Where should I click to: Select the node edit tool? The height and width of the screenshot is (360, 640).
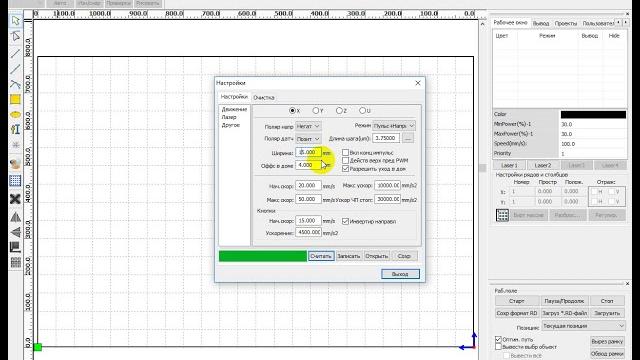point(16,37)
